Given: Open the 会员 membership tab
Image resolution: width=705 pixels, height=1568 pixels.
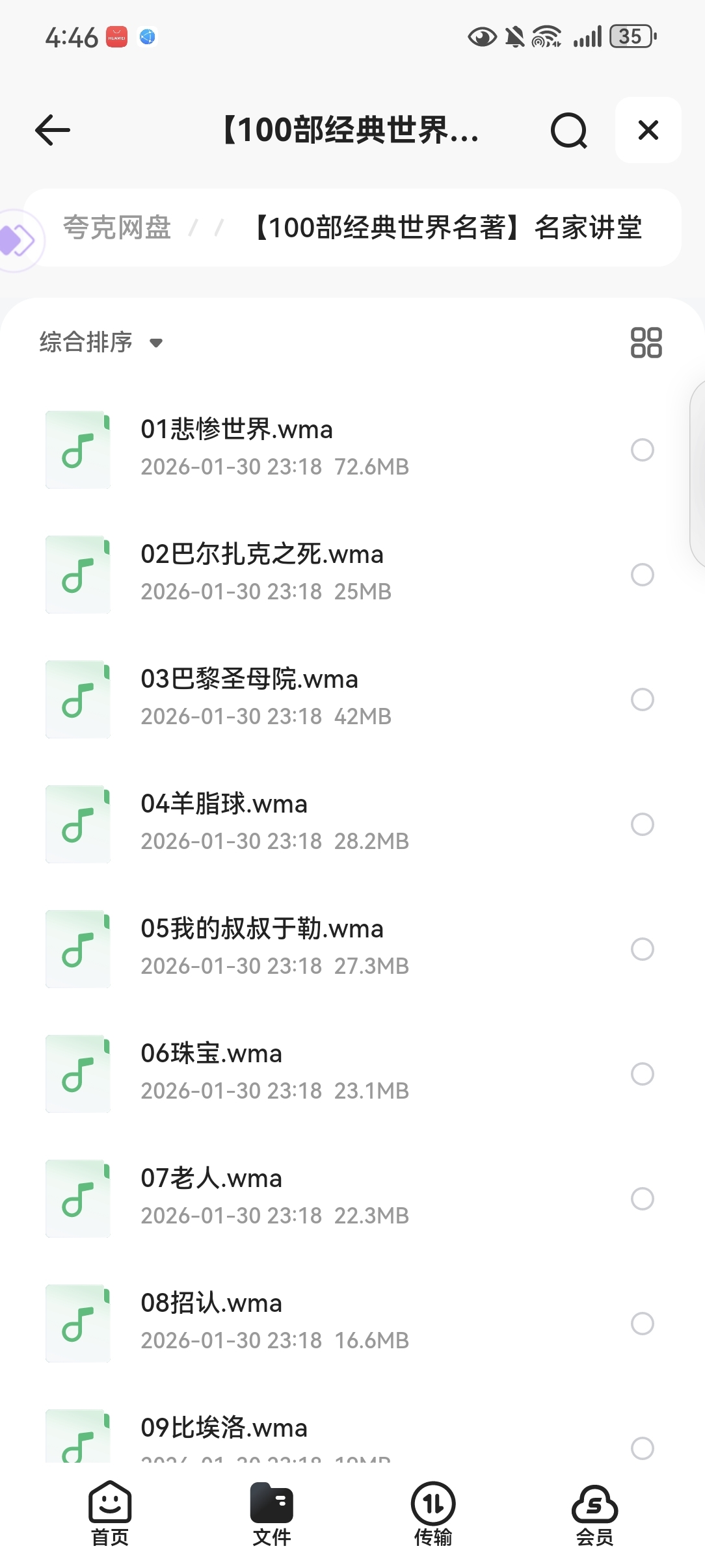Looking at the screenshot, I should (x=594, y=1513).
